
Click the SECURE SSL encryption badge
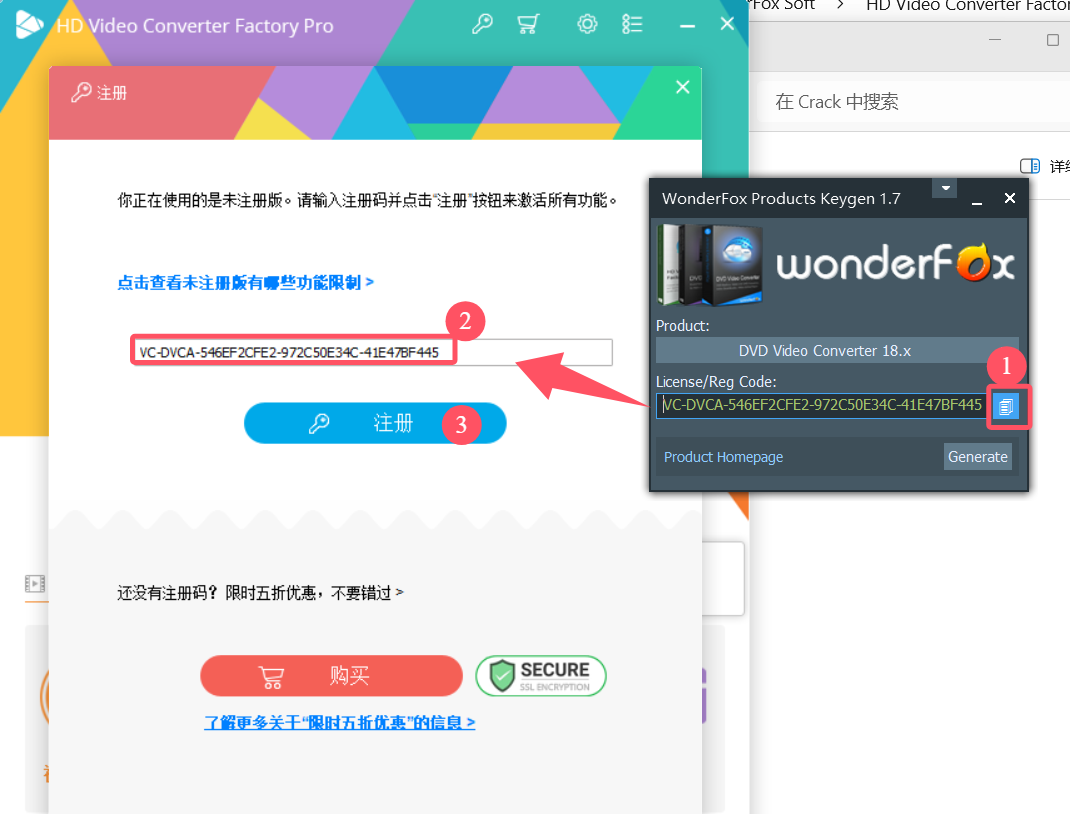pyautogui.click(x=541, y=676)
